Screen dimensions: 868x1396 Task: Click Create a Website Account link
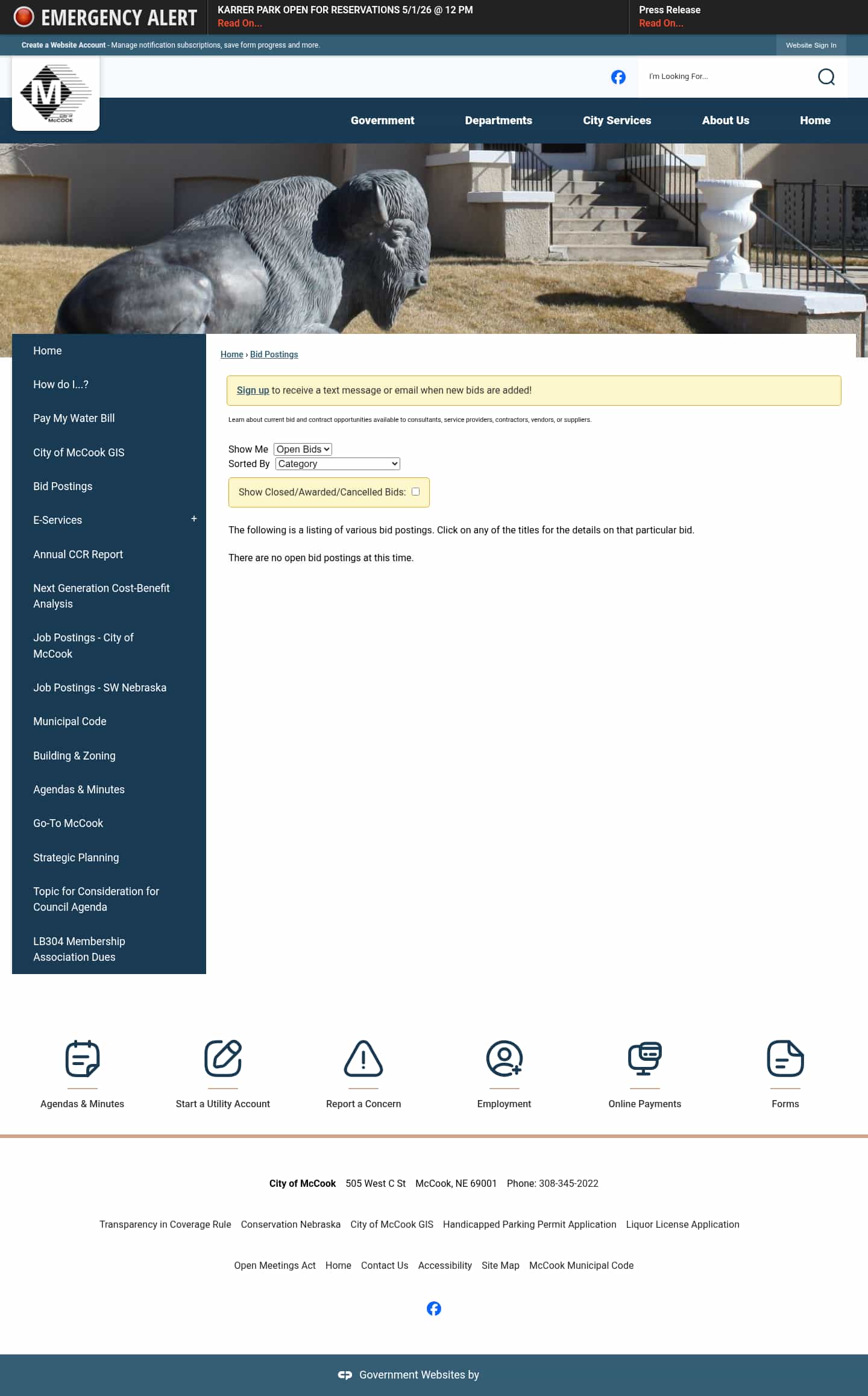63,45
